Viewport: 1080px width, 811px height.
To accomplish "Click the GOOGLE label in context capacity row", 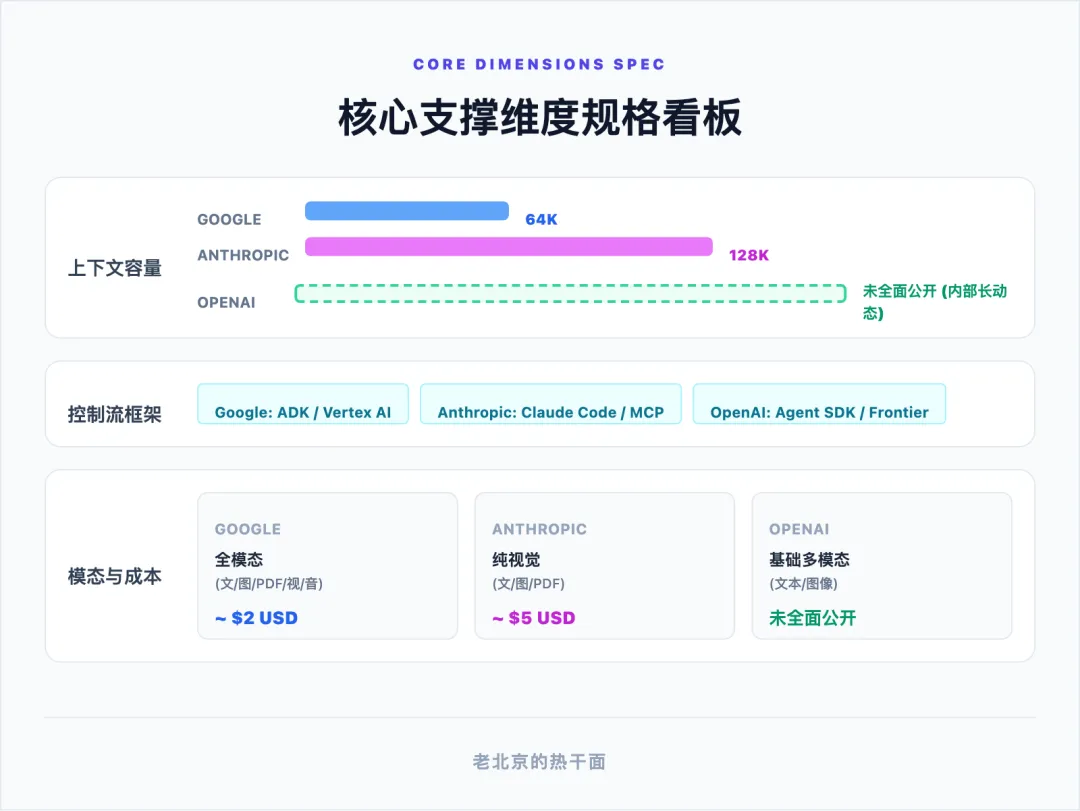I will click(x=229, y=220).
